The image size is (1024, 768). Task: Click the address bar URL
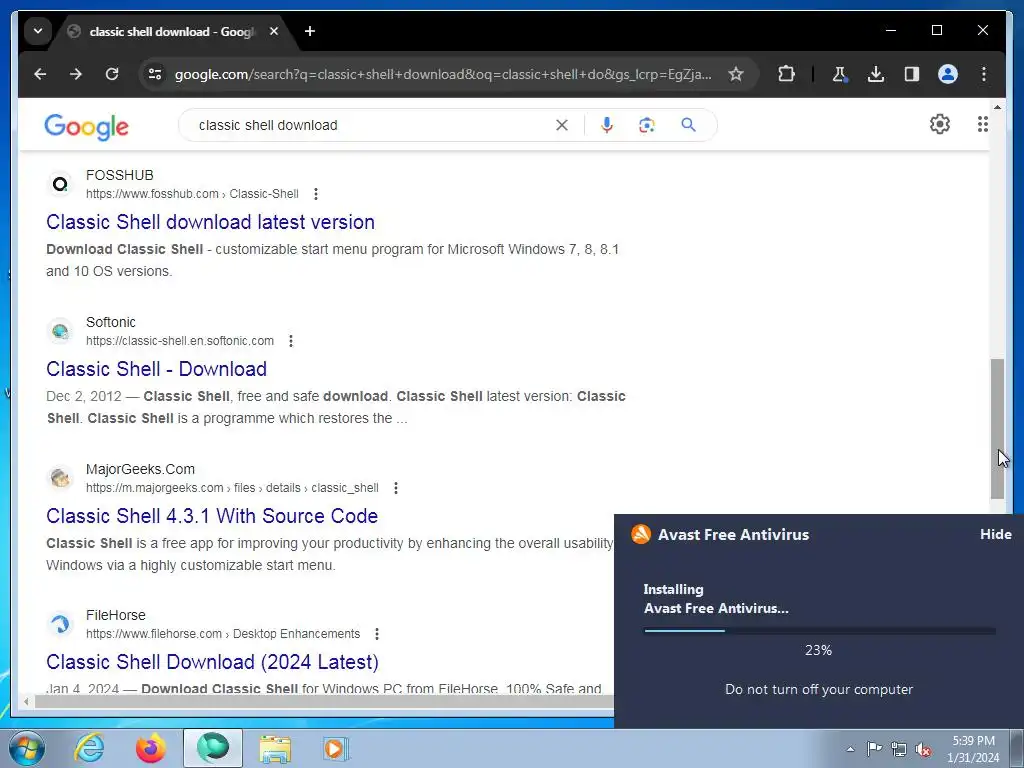coord(443,74)
